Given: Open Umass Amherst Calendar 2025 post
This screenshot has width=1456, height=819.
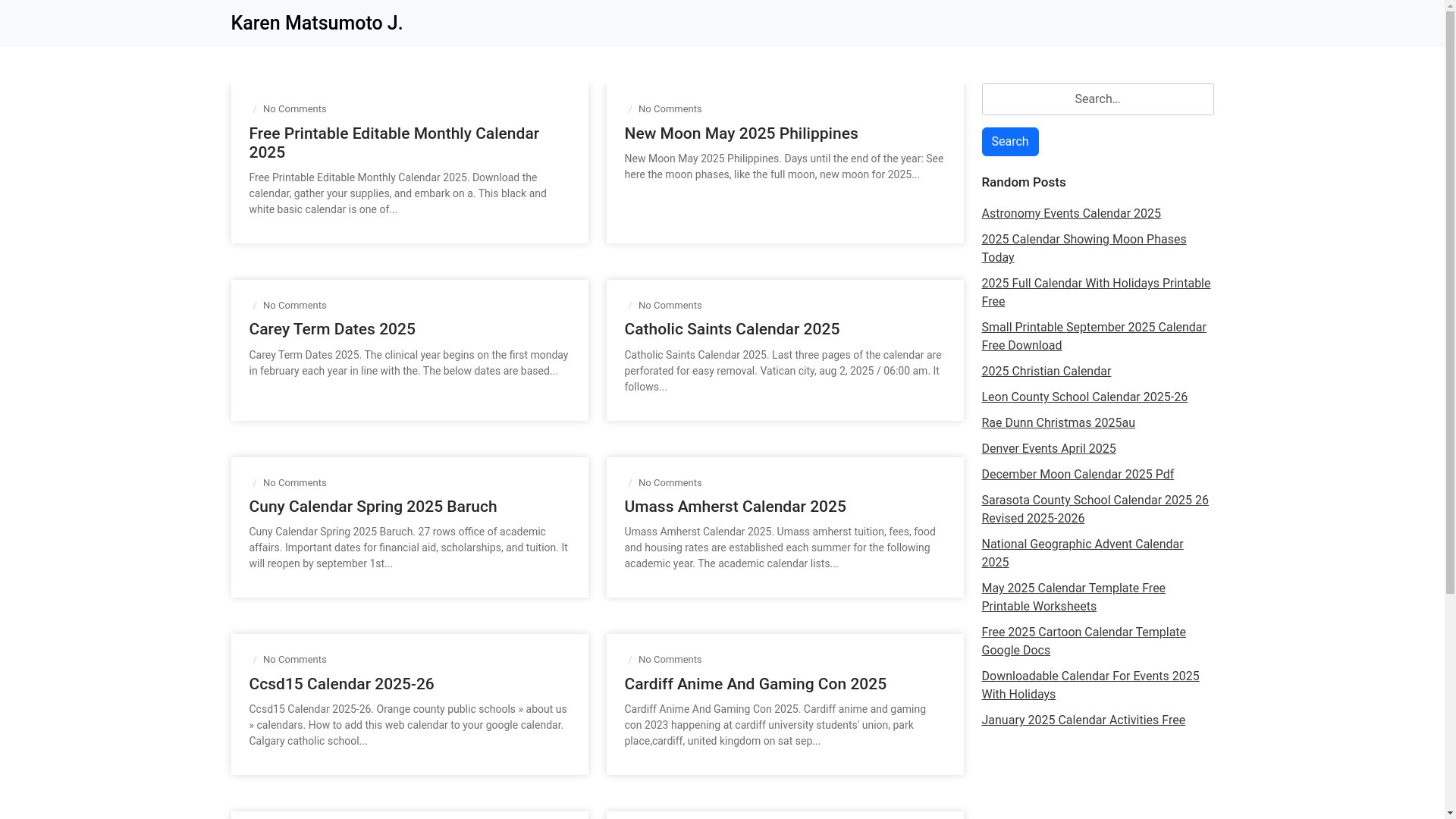Looking at the screenshot, I should click(735, 507).
